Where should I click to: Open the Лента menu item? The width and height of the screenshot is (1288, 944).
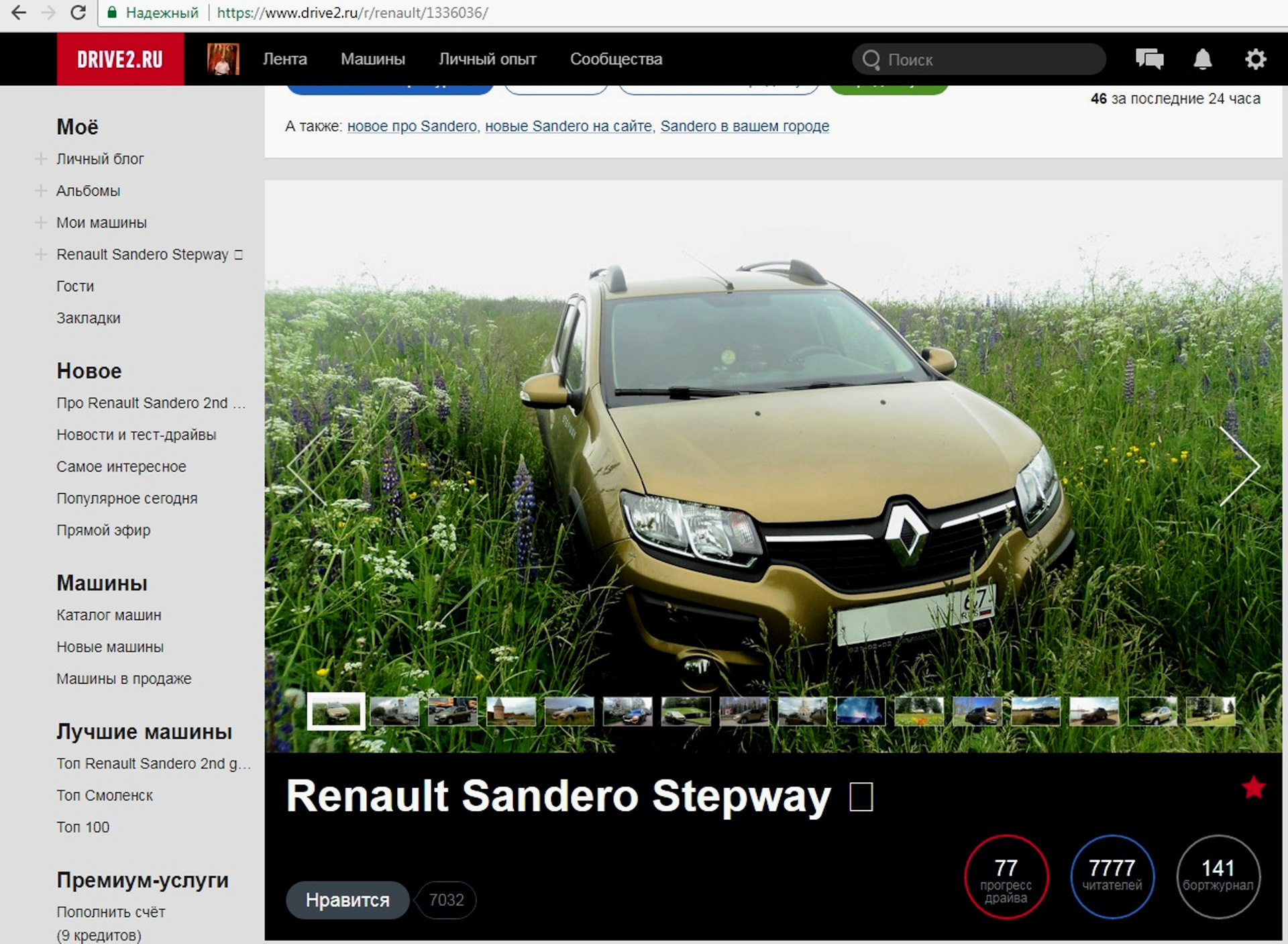click(285, 59)
